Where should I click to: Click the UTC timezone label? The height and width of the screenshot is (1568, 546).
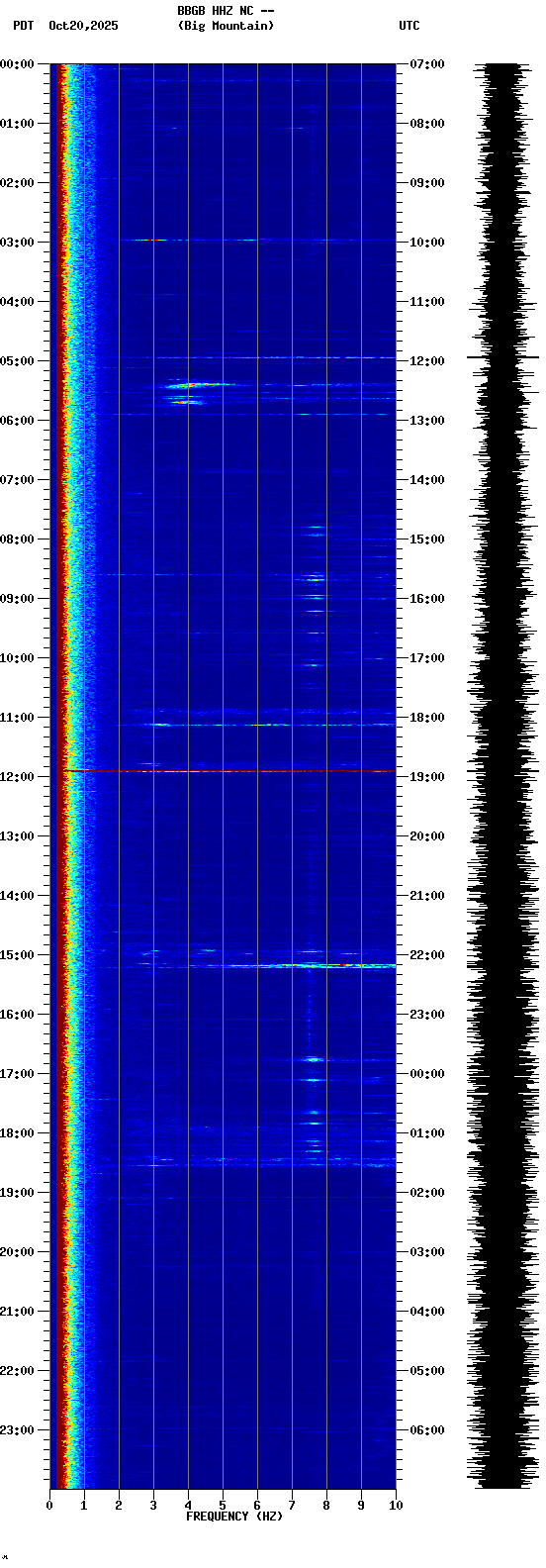[409, 26]
